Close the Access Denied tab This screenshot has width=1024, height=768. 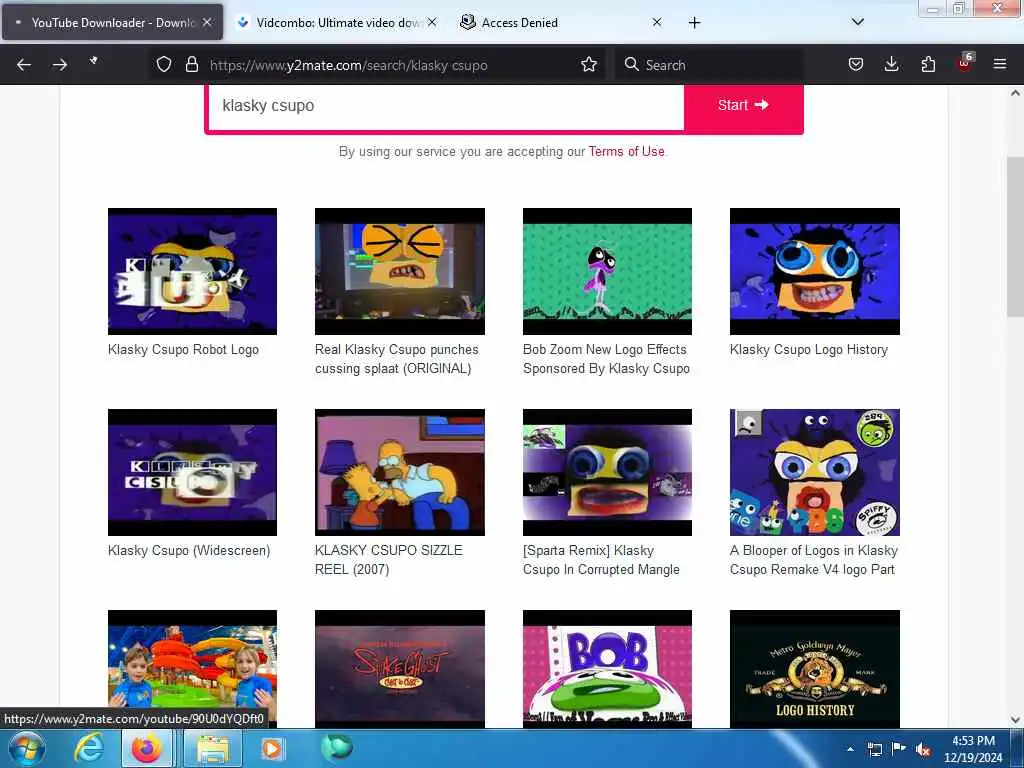pos(657,22)
